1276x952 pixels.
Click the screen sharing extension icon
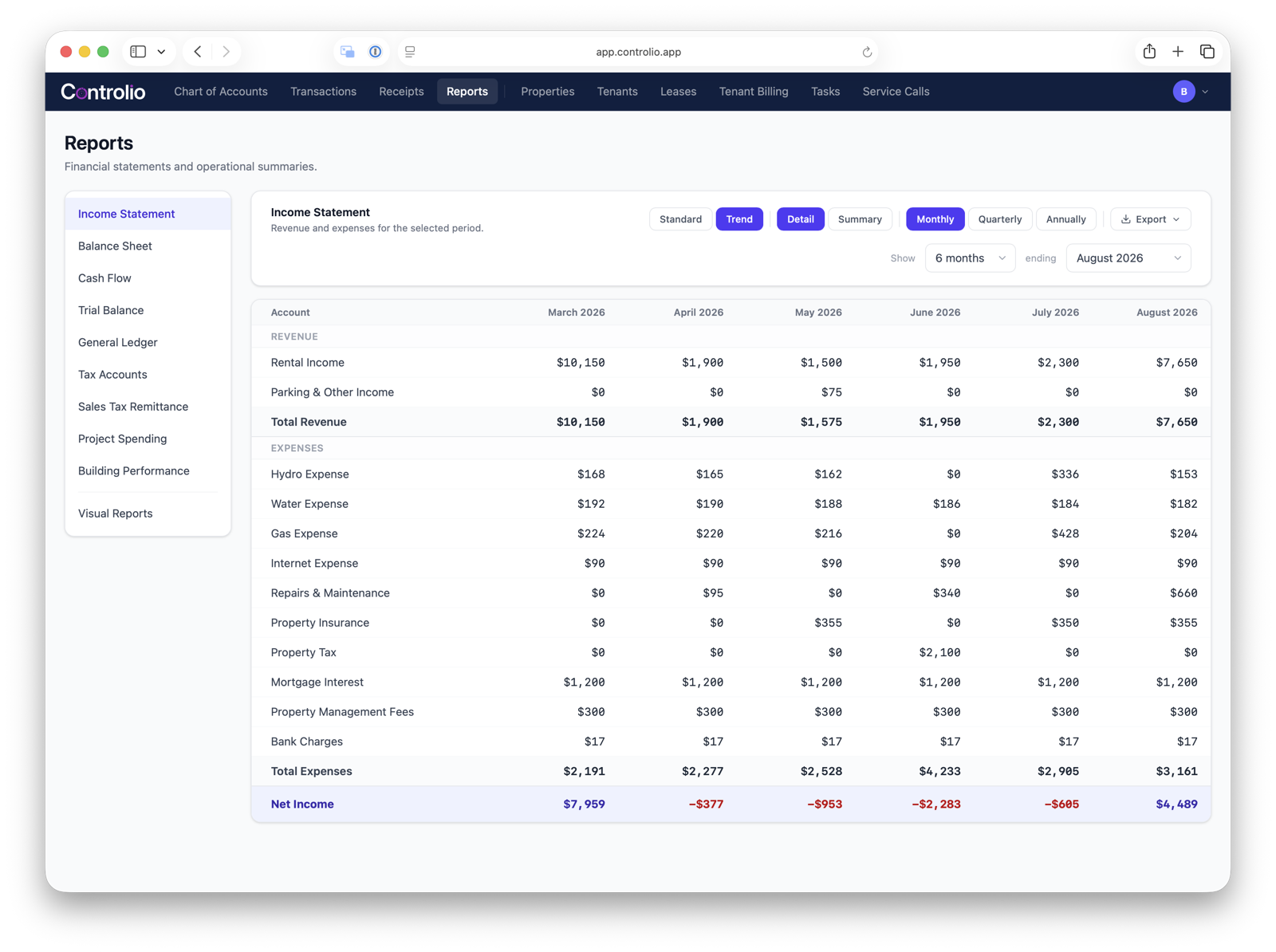[348, 52]
